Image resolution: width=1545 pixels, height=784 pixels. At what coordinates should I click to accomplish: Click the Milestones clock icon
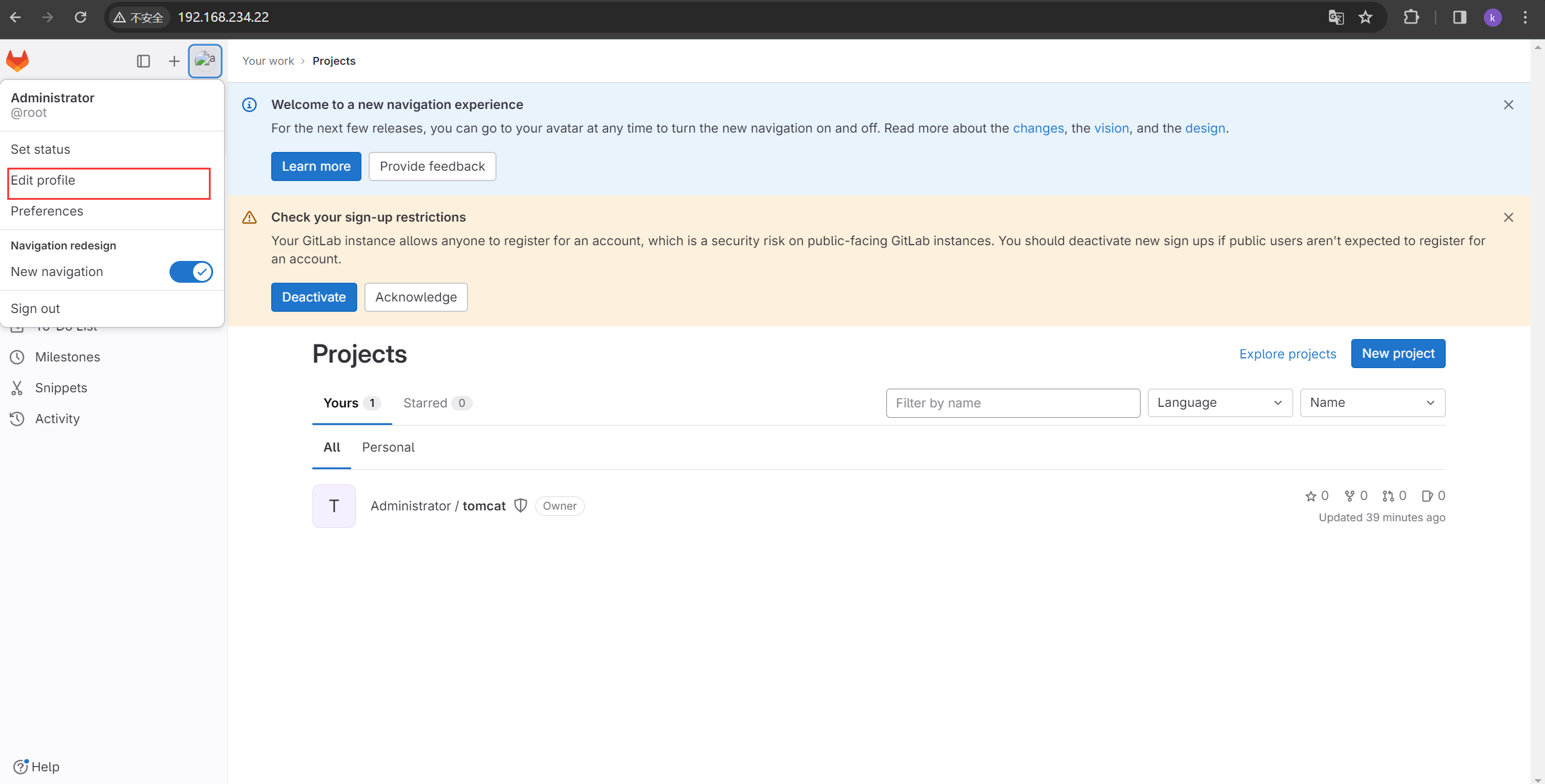point(17,357)
